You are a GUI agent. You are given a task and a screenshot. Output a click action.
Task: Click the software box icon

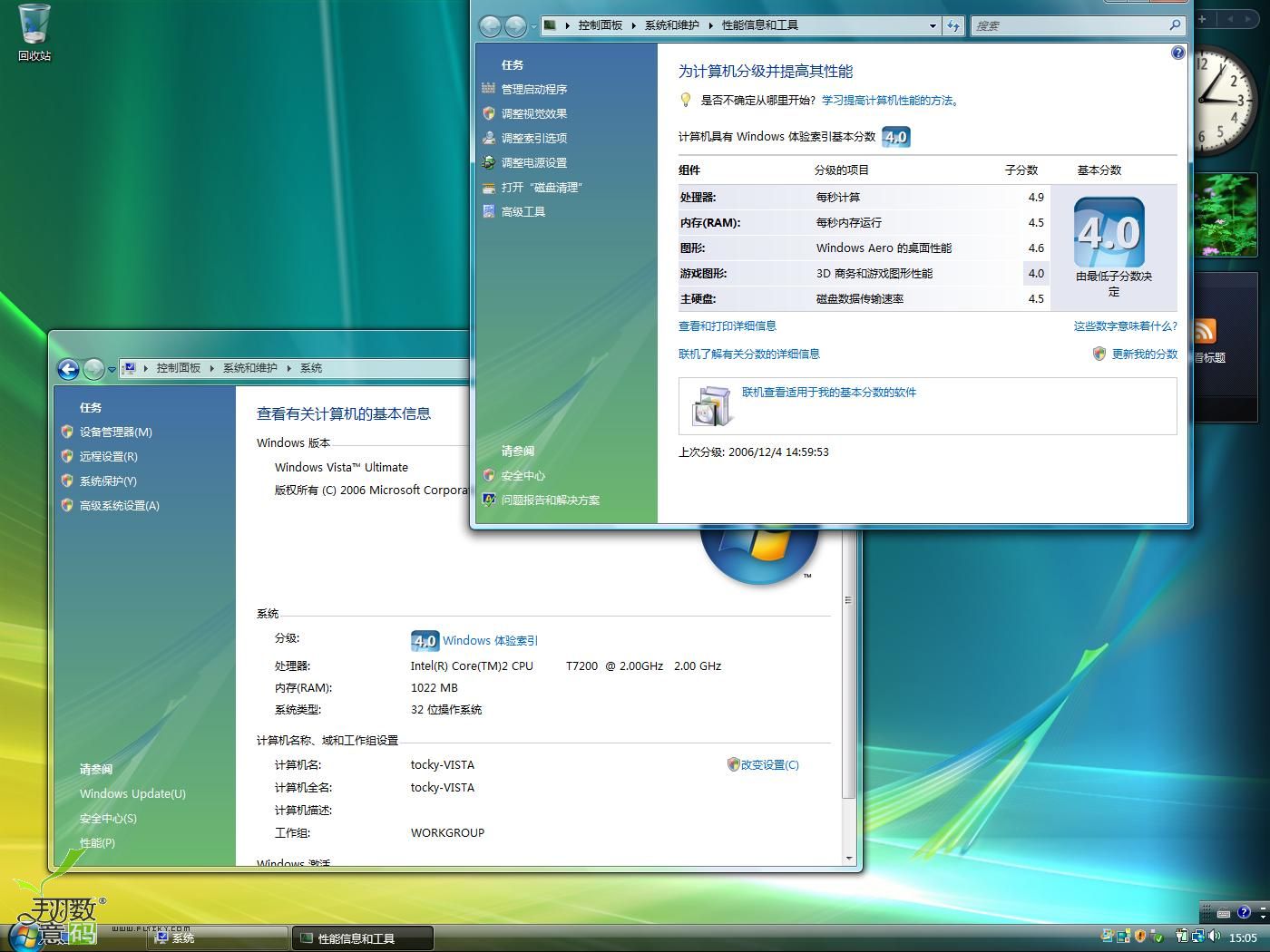[x=711, y=405]
